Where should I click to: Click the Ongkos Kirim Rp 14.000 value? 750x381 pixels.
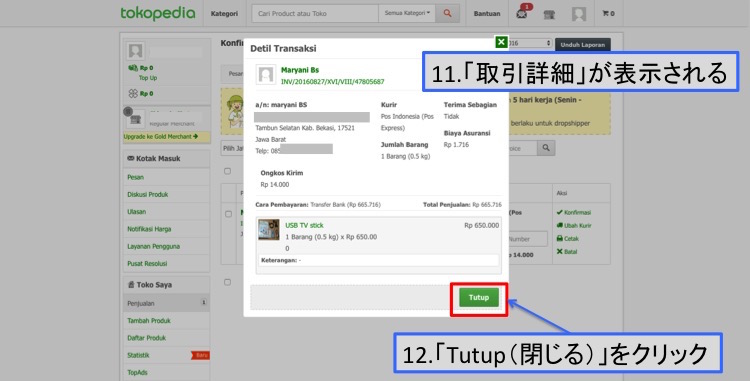275,185
